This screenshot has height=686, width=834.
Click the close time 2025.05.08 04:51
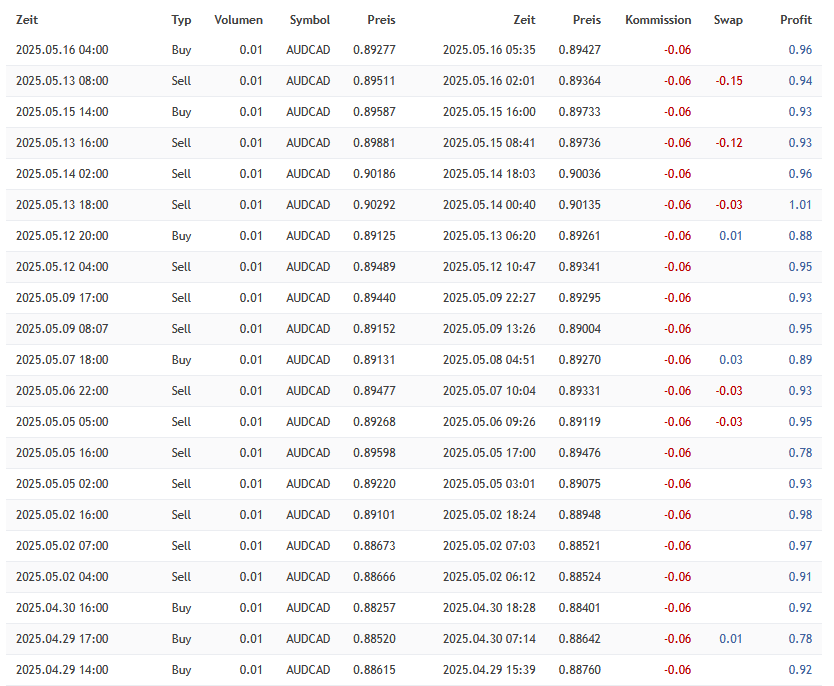[489, 360]
